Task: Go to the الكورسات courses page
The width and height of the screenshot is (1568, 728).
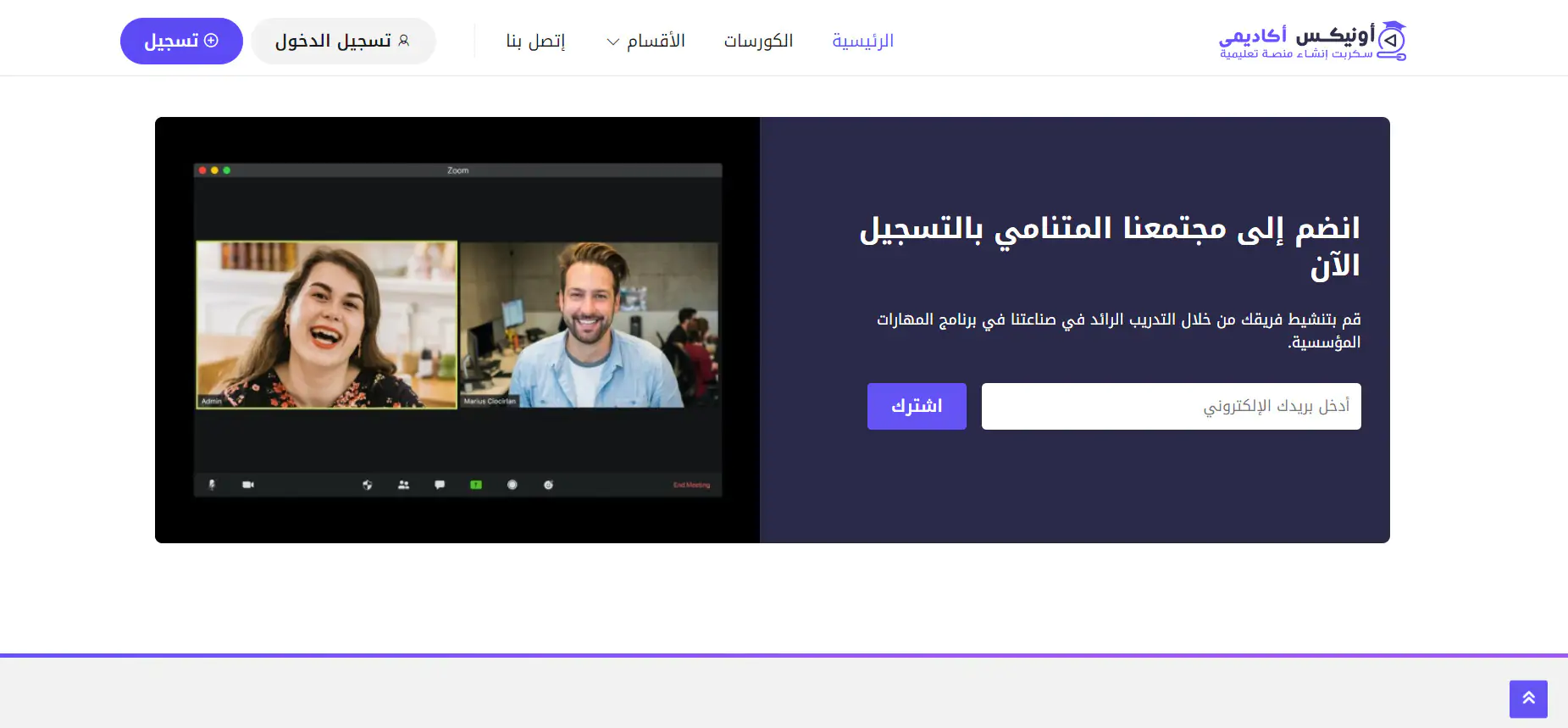Action: tap(758, 41)
